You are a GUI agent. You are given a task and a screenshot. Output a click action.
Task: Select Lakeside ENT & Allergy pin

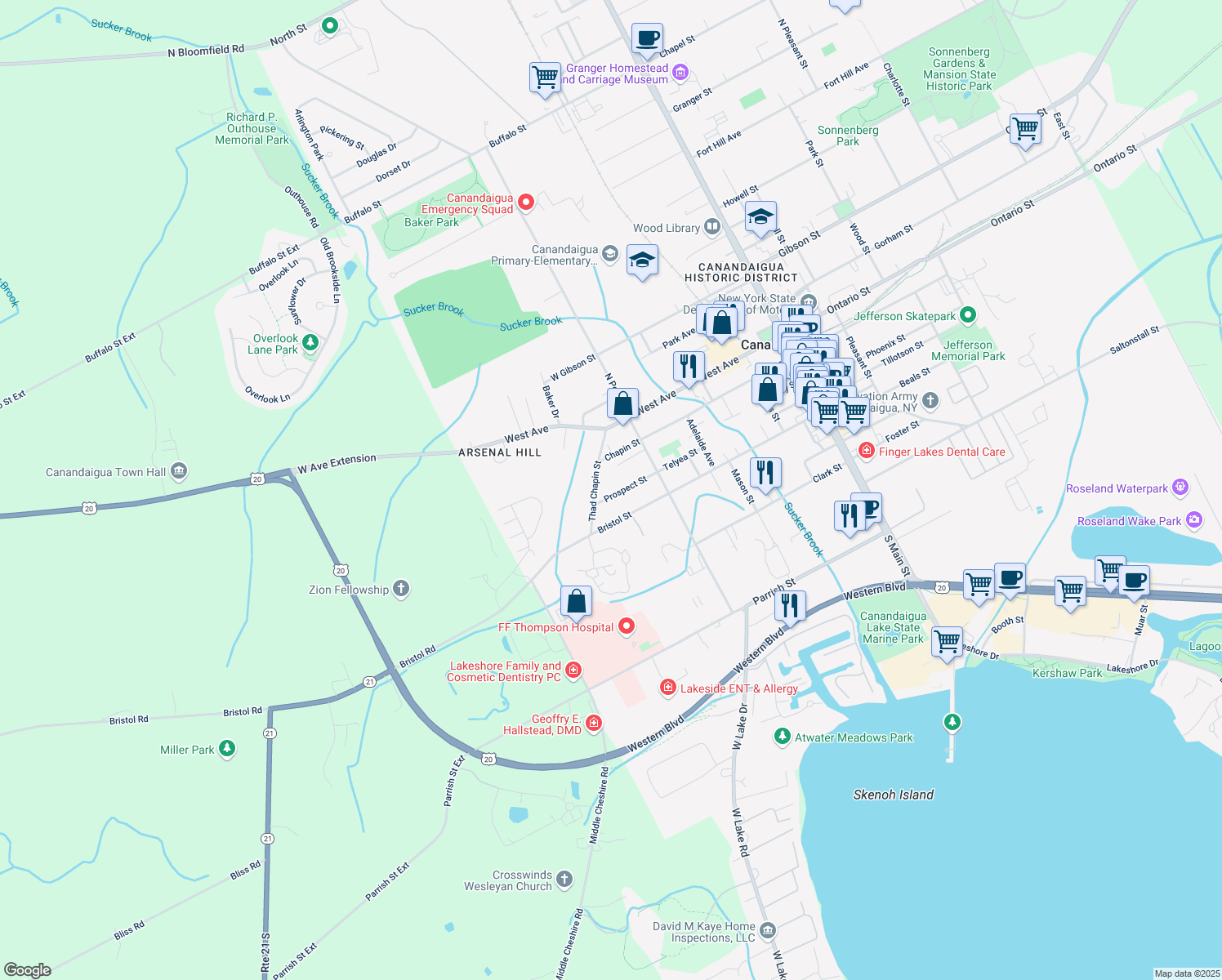click(x=668, y=688)
